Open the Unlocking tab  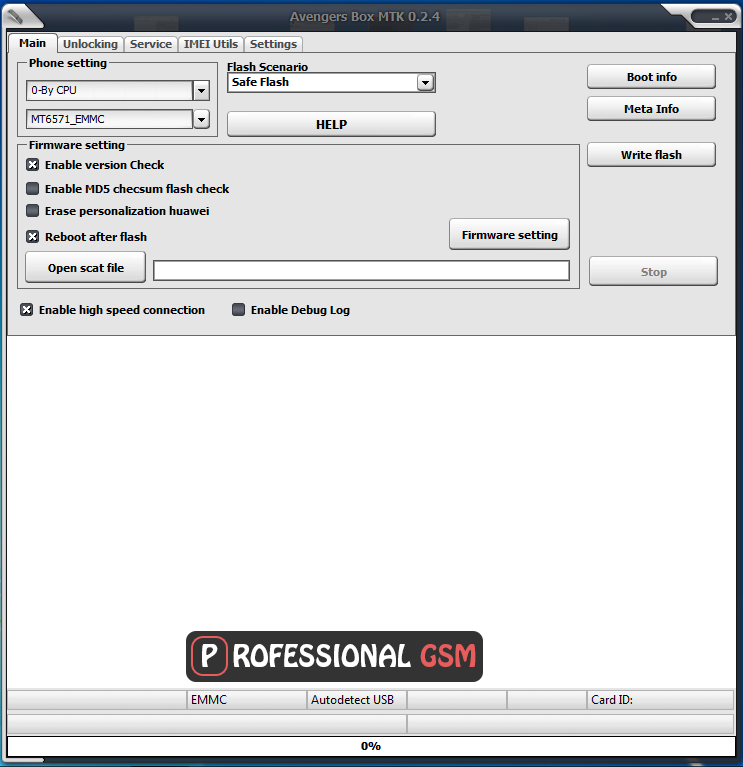(90, 44)
